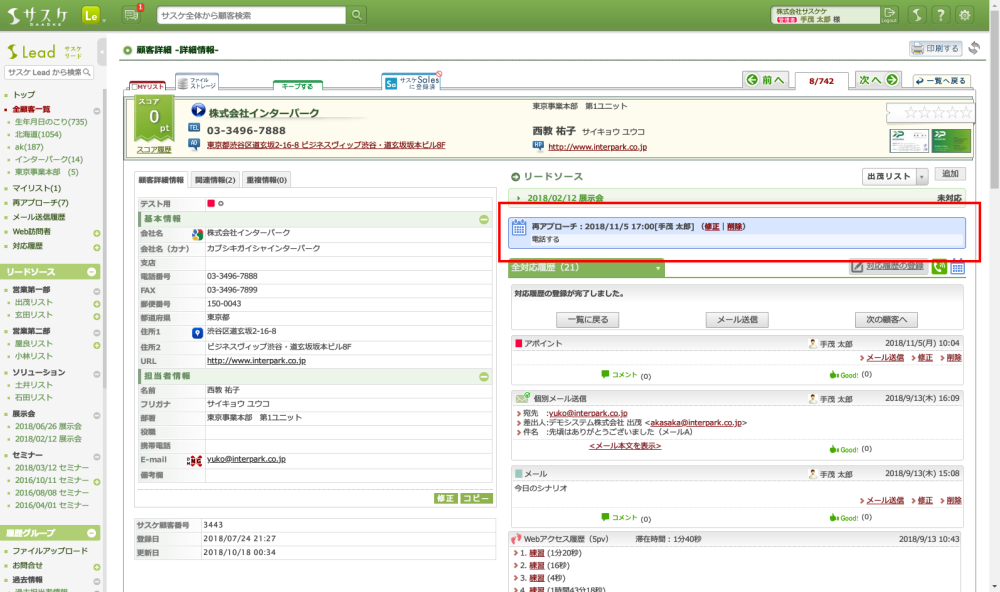Click the five-star rating widget

[x=930, y=113]
